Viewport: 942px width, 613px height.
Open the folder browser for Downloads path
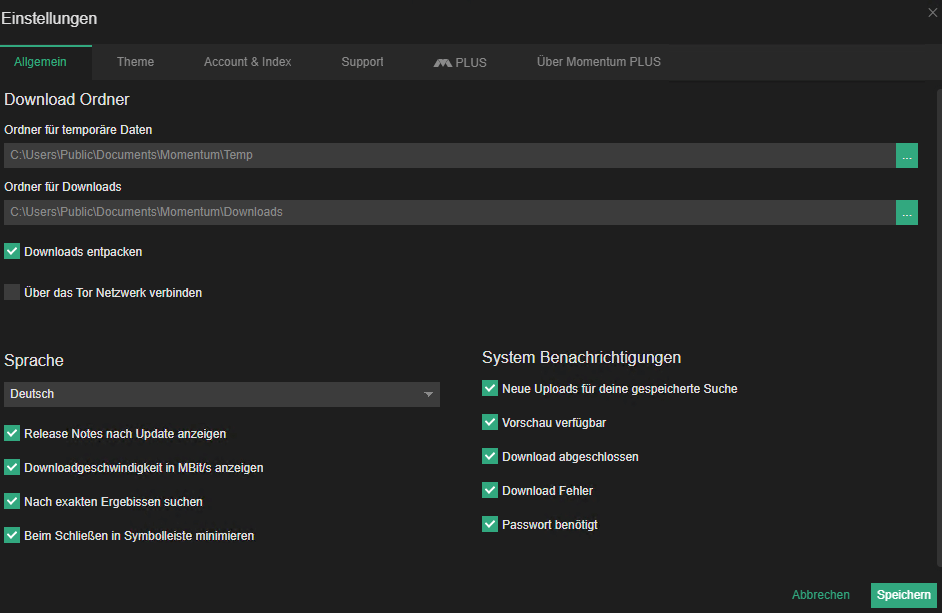click(x=906, y=212)
